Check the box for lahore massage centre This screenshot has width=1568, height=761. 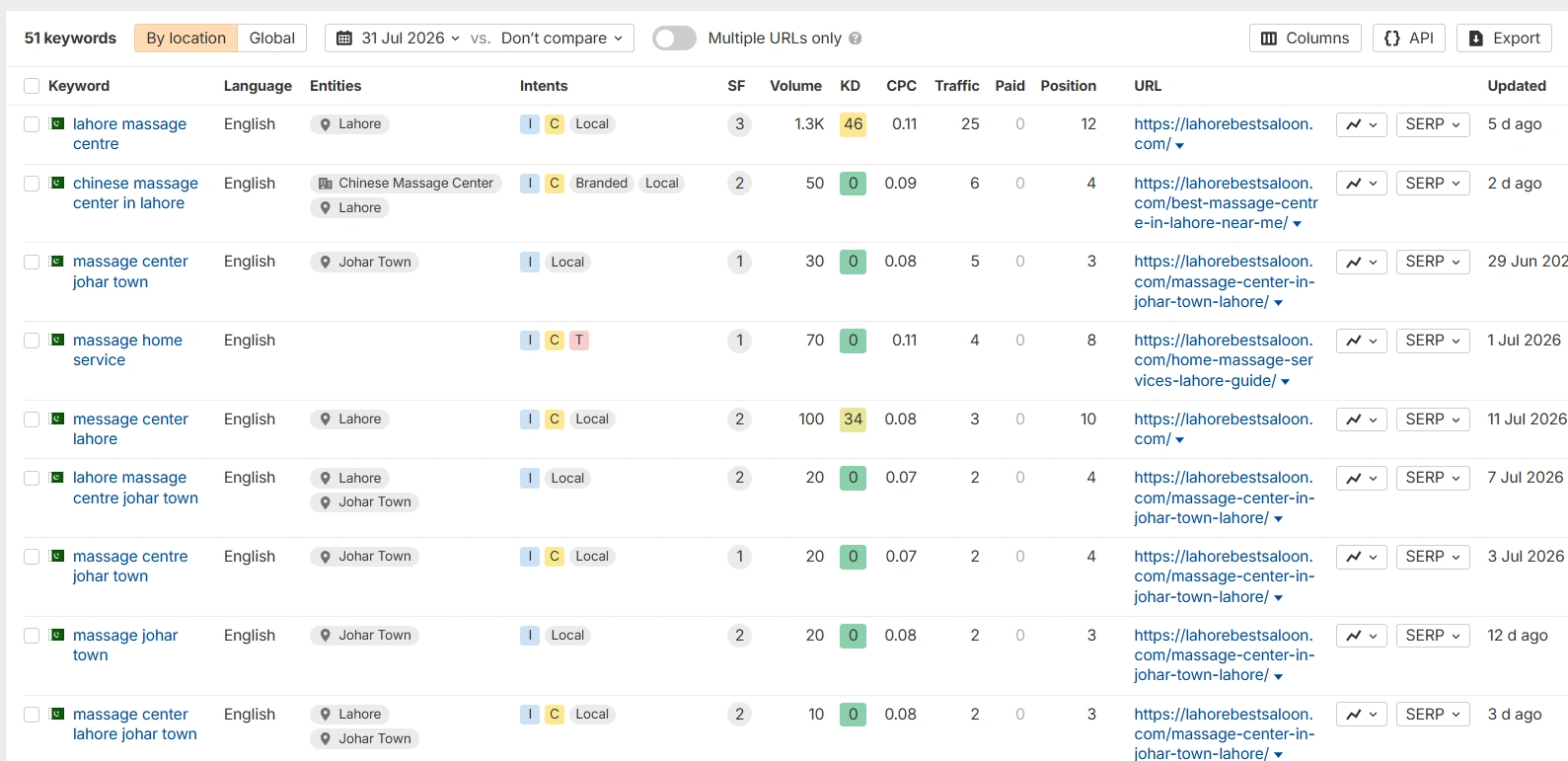pyautogui.click(x=32, y=124)
